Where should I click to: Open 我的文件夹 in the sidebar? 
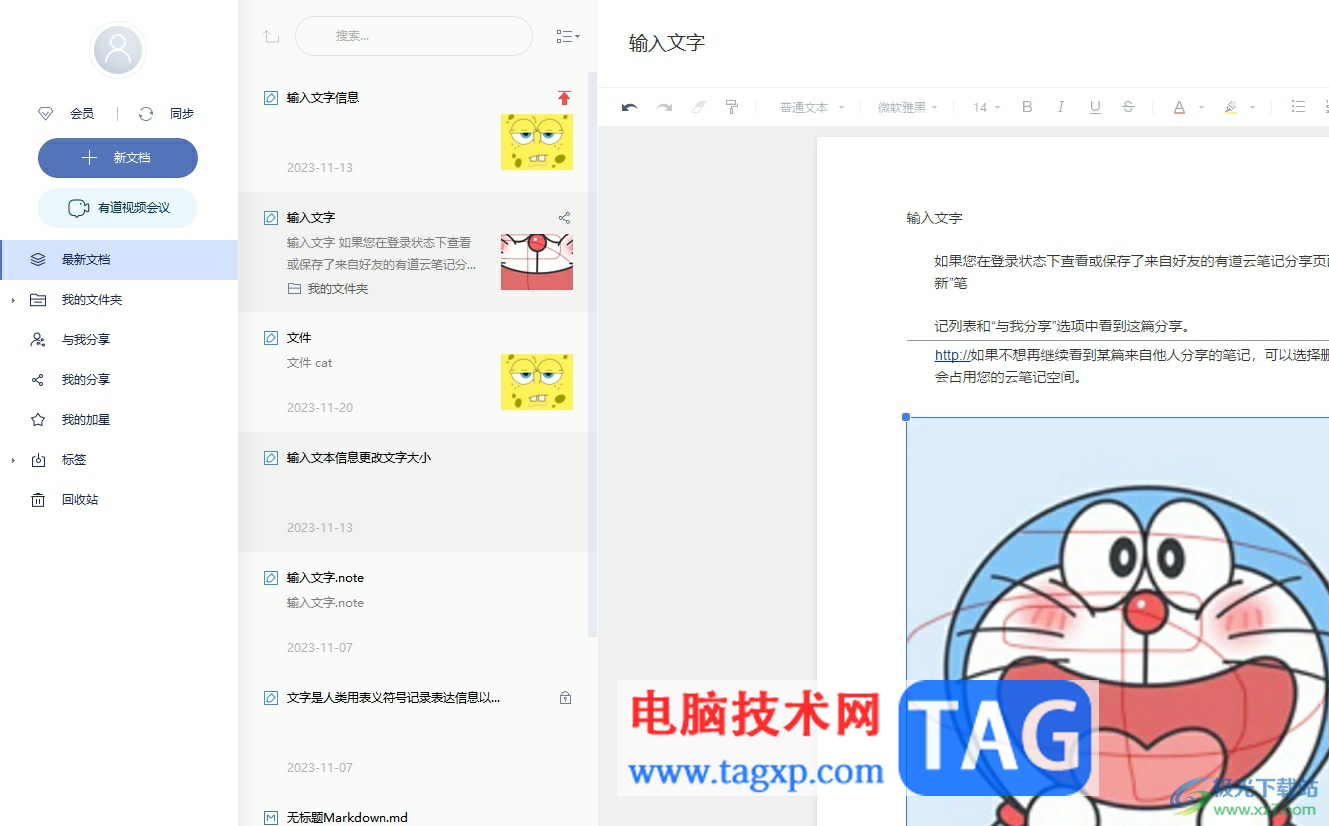[x=119, y=299]
